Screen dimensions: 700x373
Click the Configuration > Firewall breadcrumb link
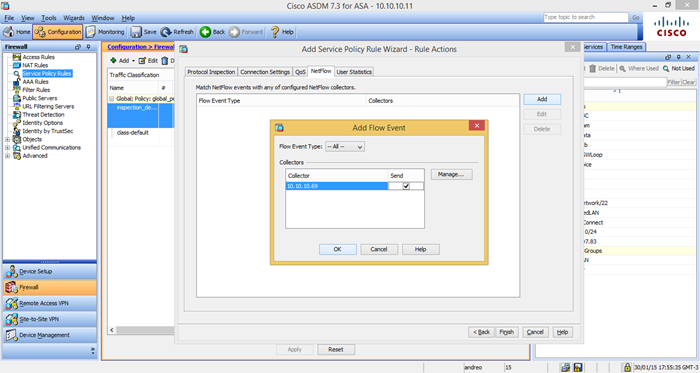[141, 47]
